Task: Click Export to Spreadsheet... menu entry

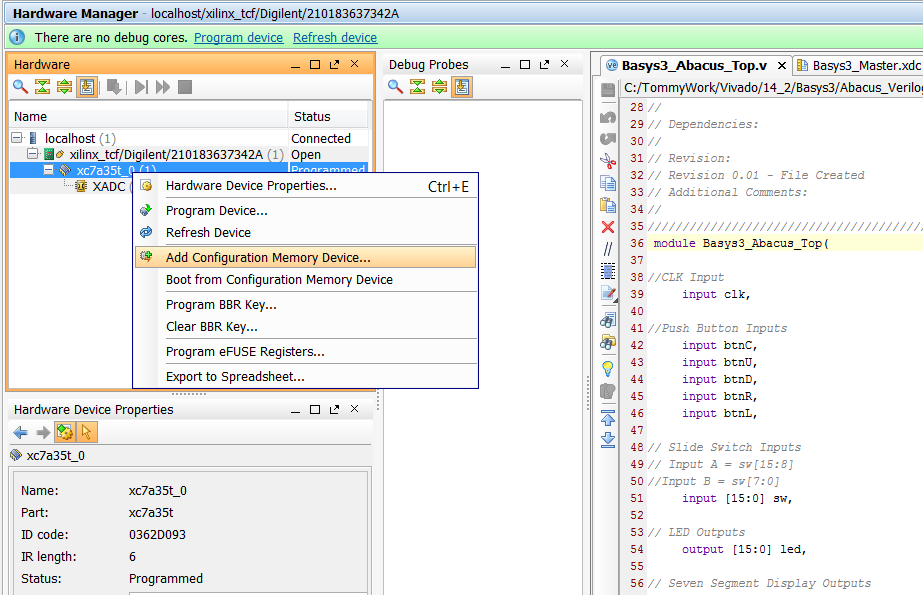Action: click(x=306, y=377)
